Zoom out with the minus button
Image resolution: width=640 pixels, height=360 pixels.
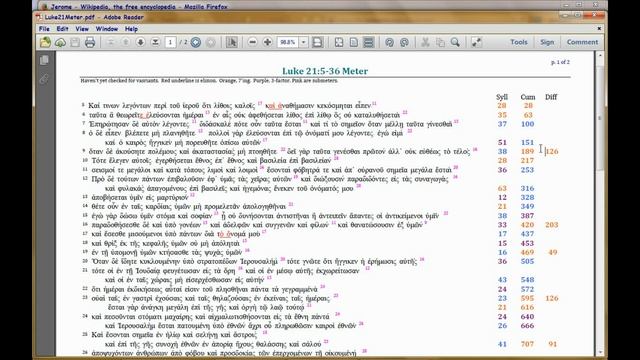pyautogui.click(x=252, y=42)
